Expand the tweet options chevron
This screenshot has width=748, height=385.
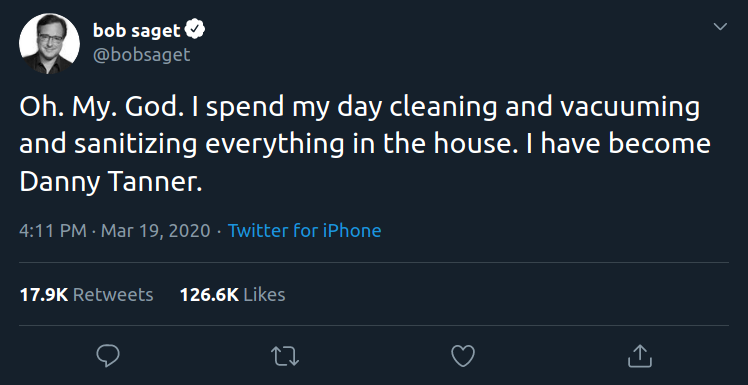(x=720, y=26)
